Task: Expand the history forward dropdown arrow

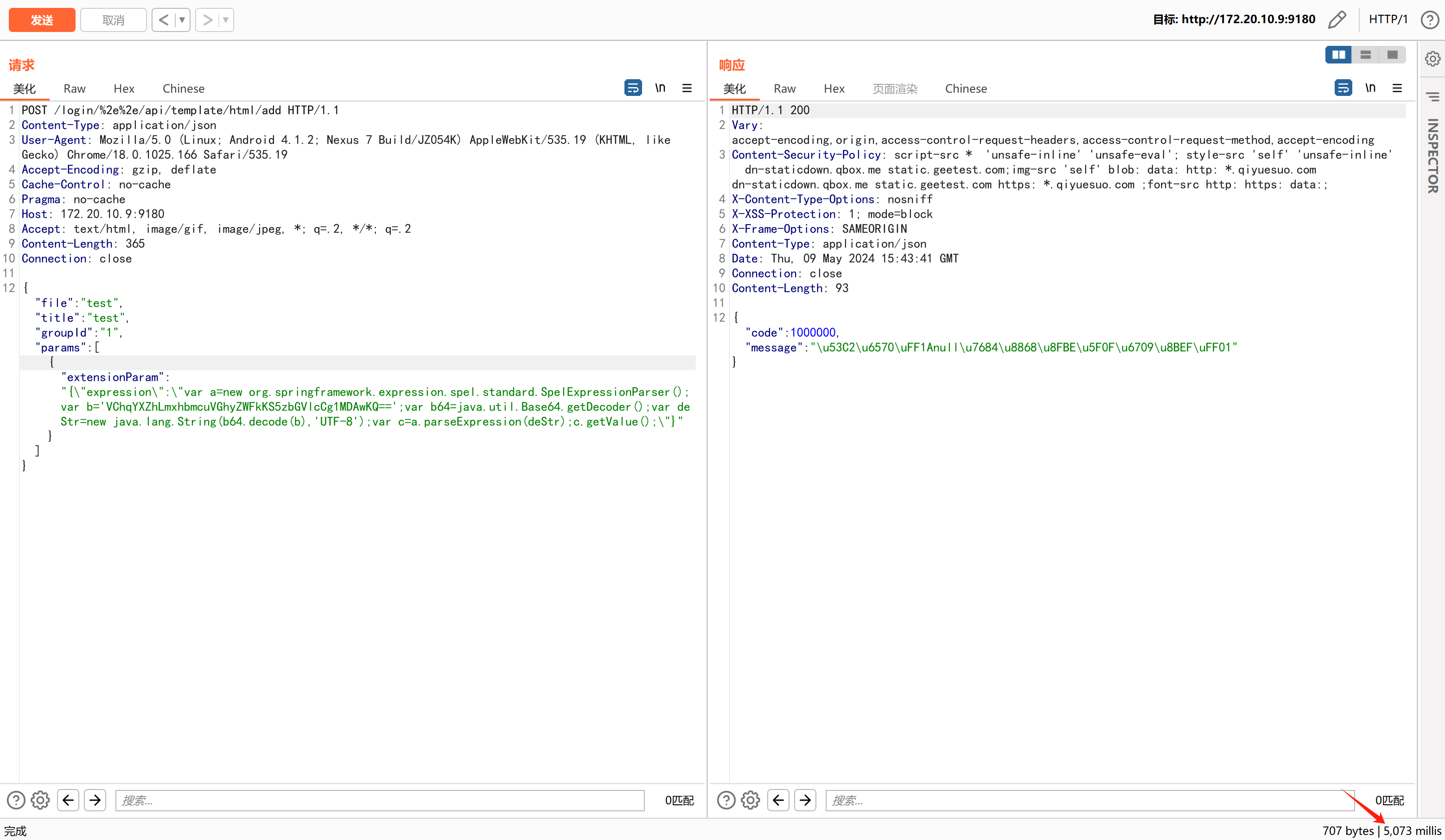Action: pos(226,20)
